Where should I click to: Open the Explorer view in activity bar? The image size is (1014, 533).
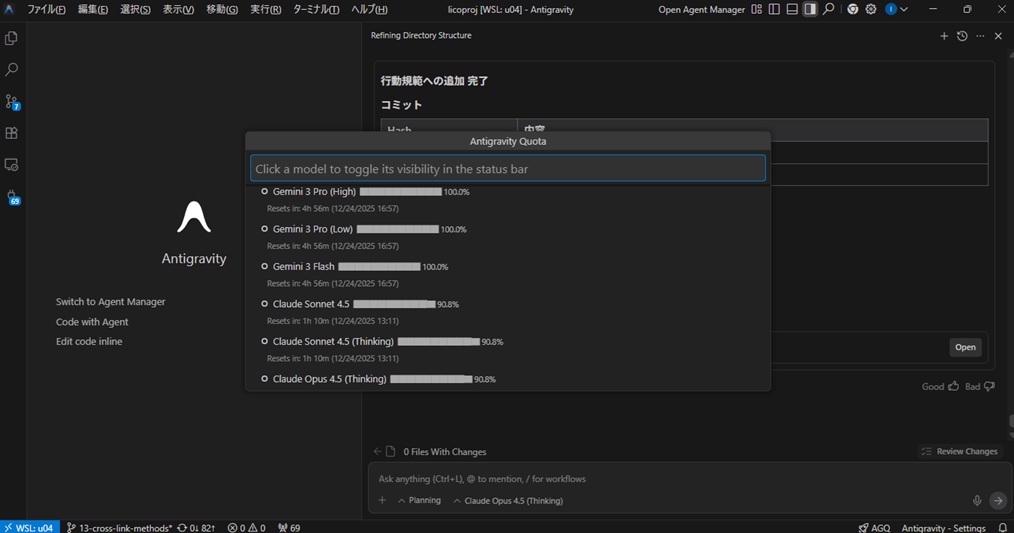(x=12, y=38)
